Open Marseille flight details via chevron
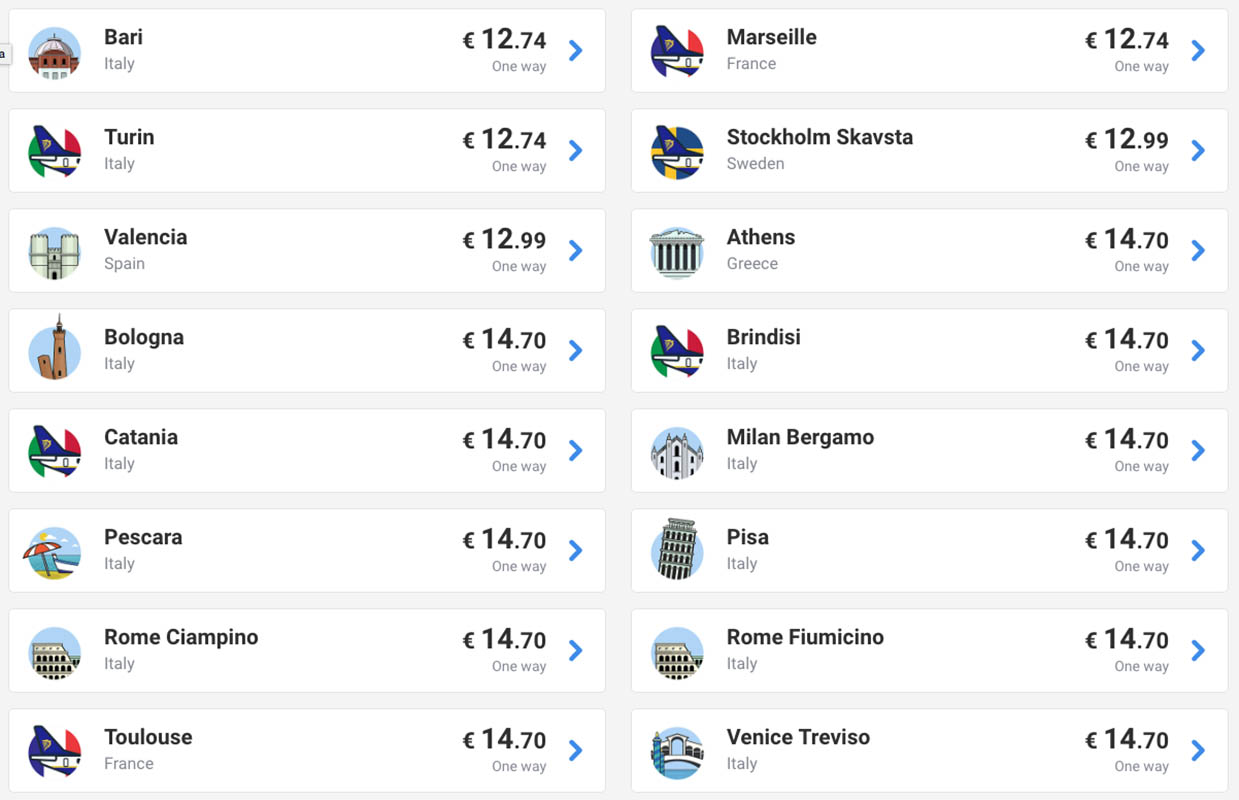This screenshot has width=1239, height=800. pyautogui.click(x=1198, y=50)
